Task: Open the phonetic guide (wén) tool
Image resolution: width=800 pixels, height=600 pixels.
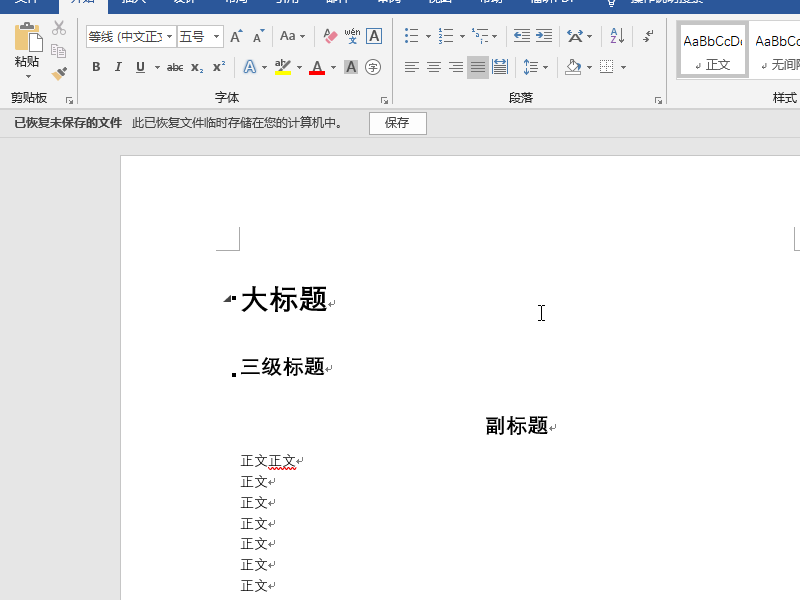Action: point(352,36)
